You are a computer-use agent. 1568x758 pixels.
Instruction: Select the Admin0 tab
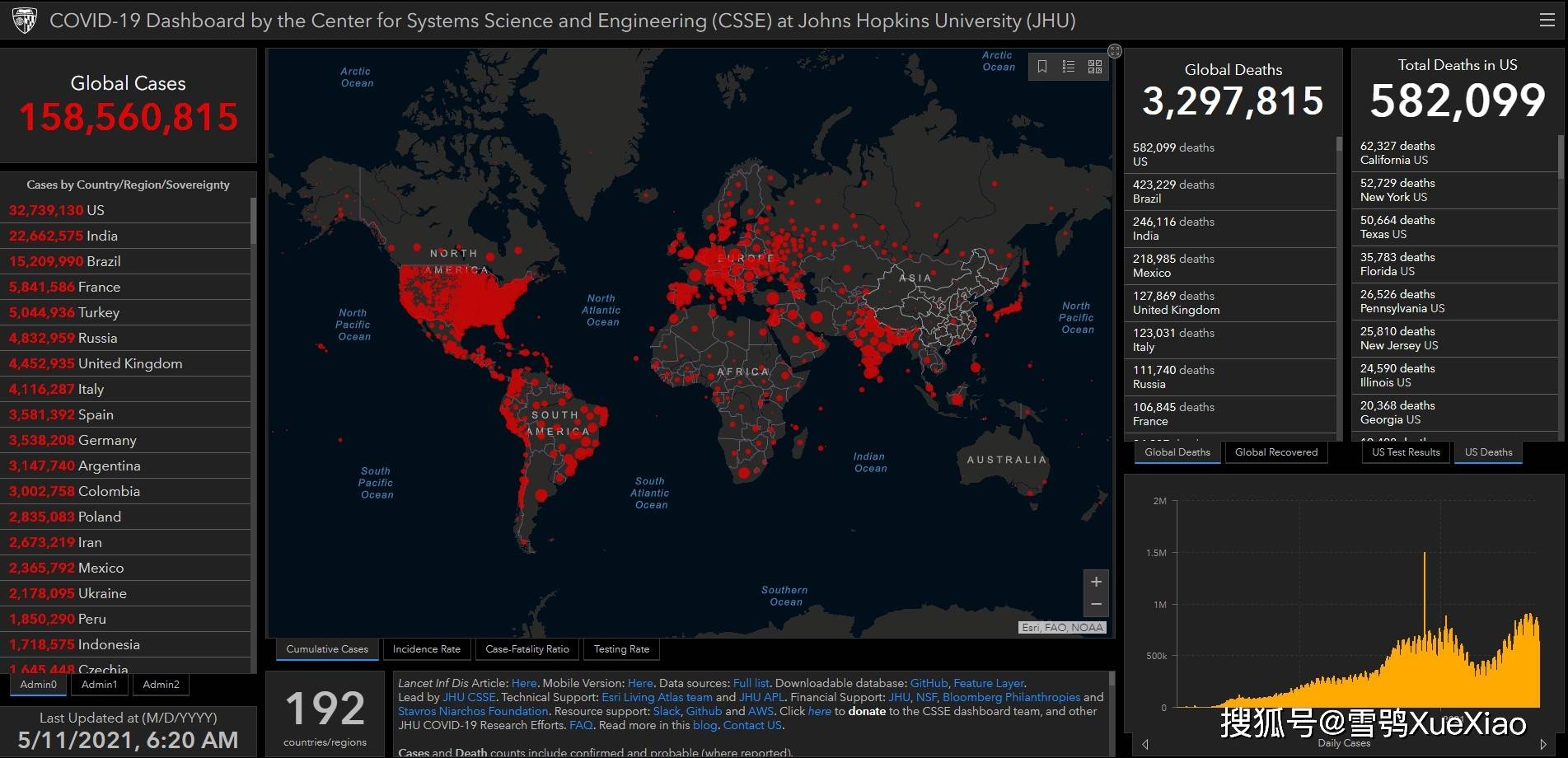pos(39,685)
